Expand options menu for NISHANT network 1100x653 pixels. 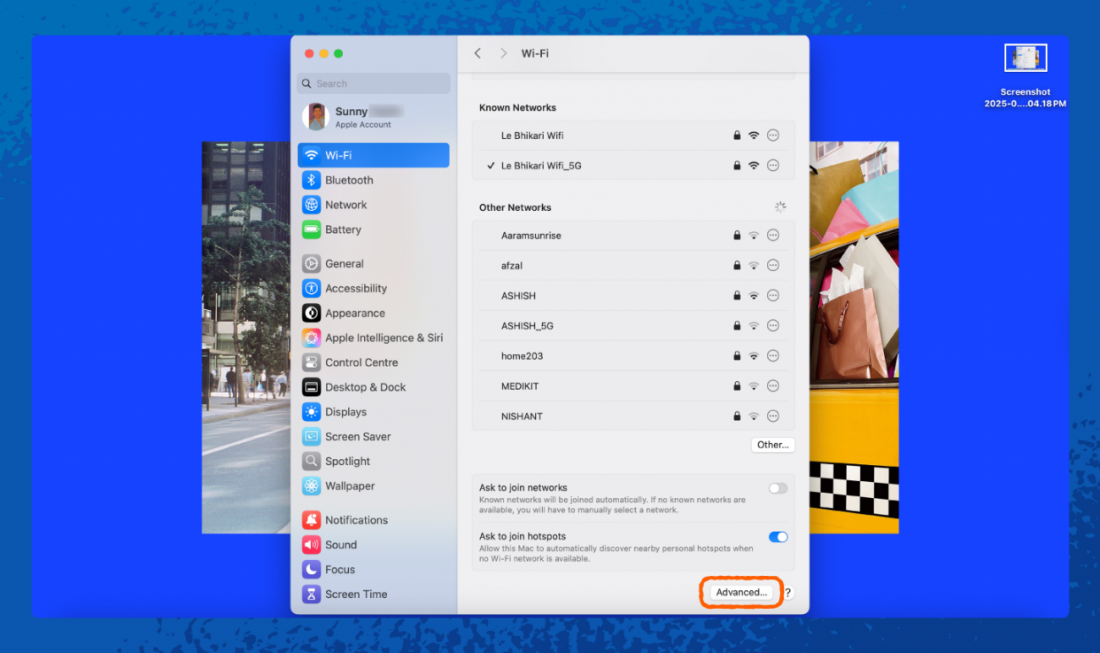click(x=773, y=416)
